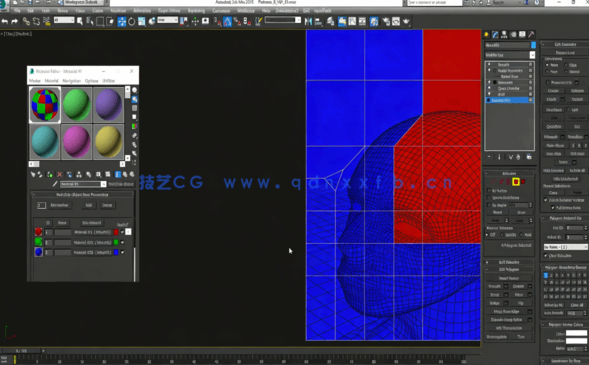
Task: Click the Set Number button
Action: 59,205
